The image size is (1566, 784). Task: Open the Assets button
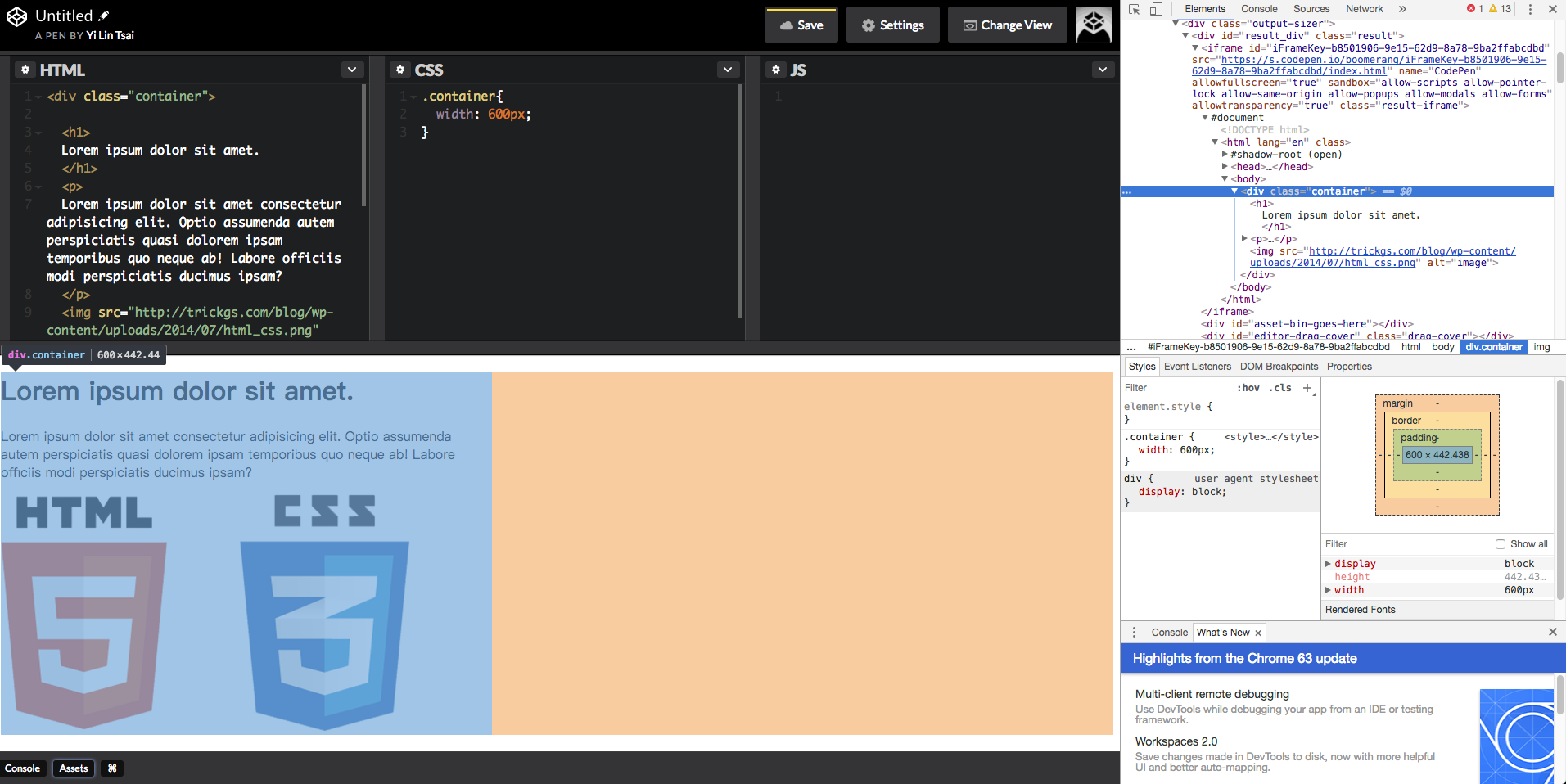tap(74, 768)
